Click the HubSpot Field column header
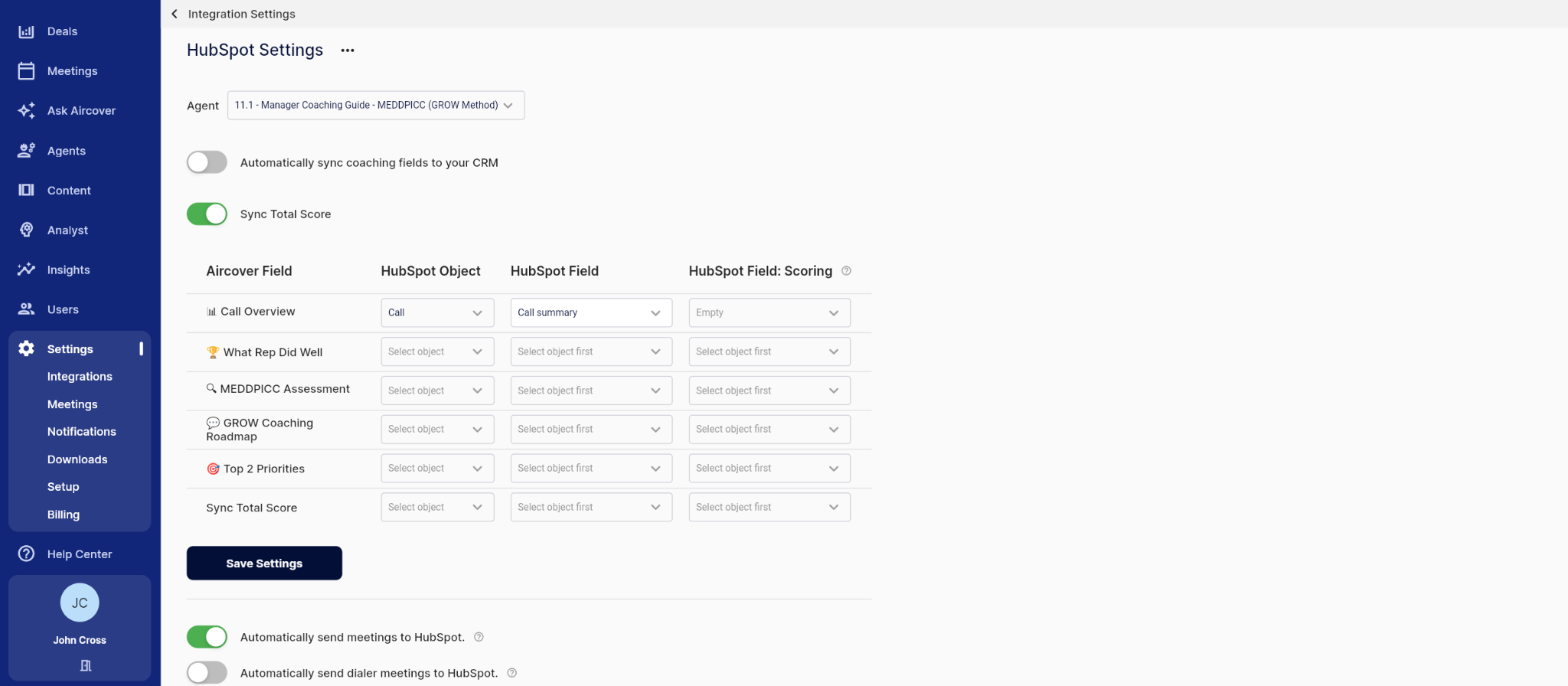The height and width of the screenshot is (686, 1568). pyautogui.click(x=554, y=271)
